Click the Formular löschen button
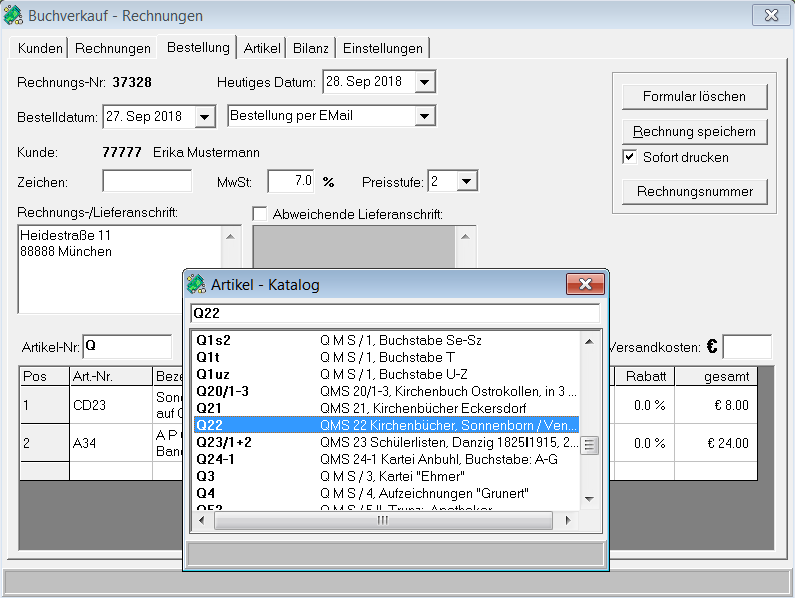The width and height of the screenshot is (795, 598). point(693,97)
